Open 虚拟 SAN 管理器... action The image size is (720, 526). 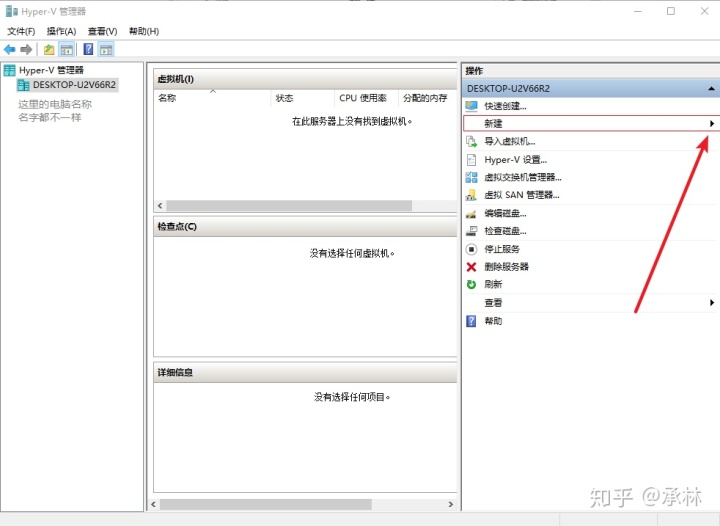pyautogui.click(x=522, y=195)
